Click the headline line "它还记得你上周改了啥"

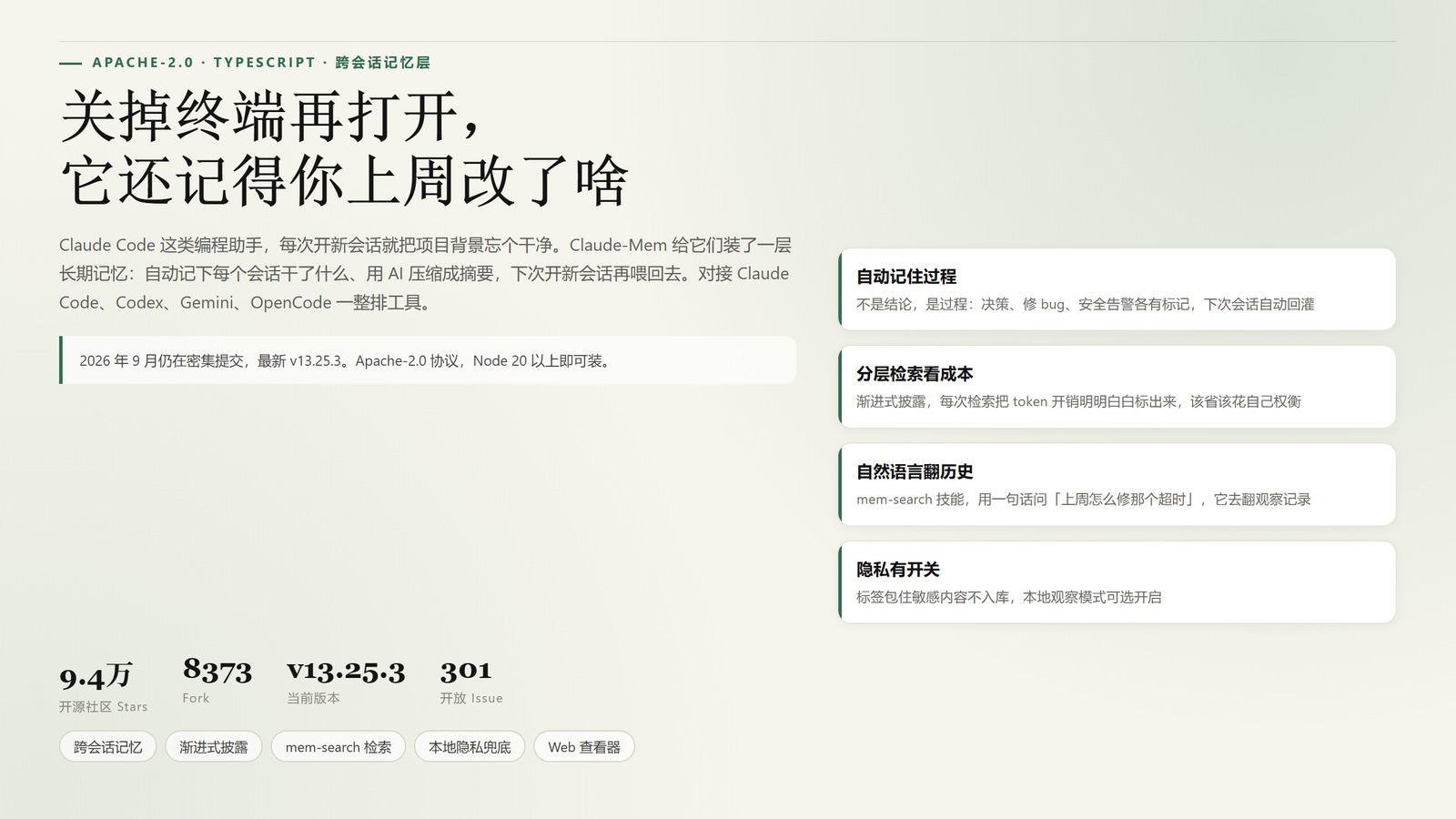(344, 180)
